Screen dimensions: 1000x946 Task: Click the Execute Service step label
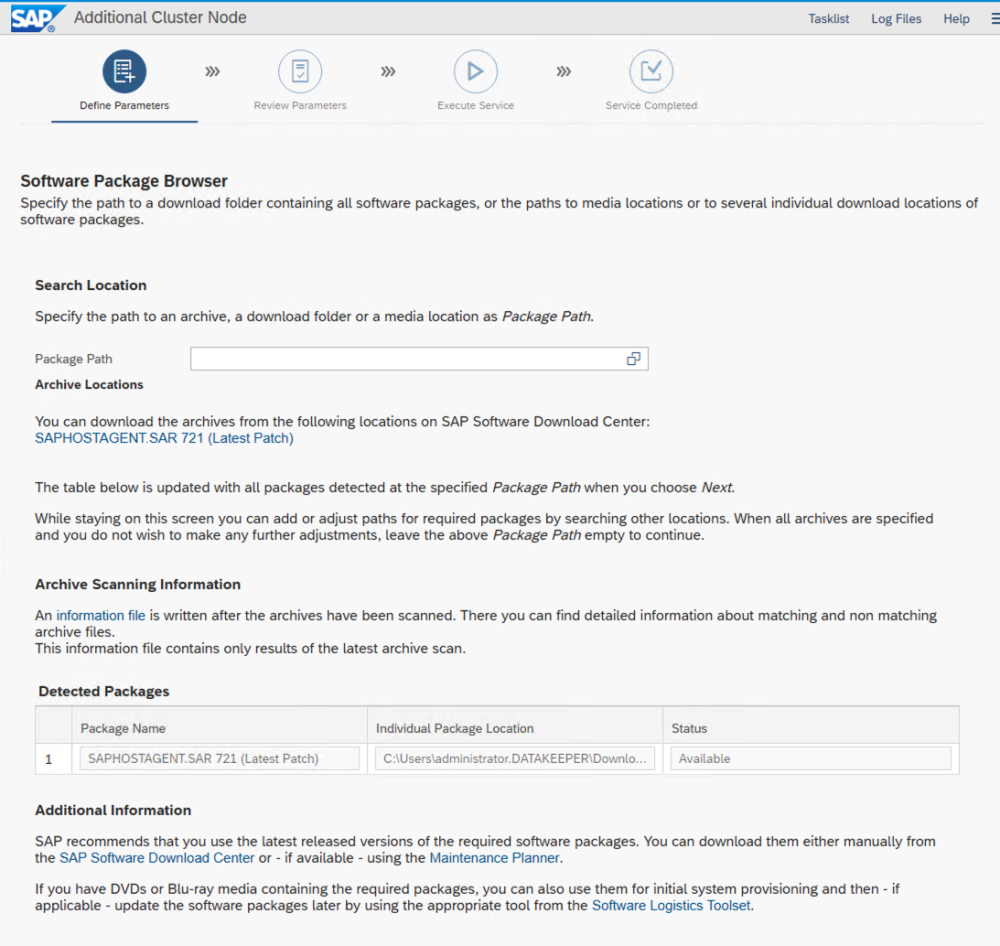coord(475,105)
